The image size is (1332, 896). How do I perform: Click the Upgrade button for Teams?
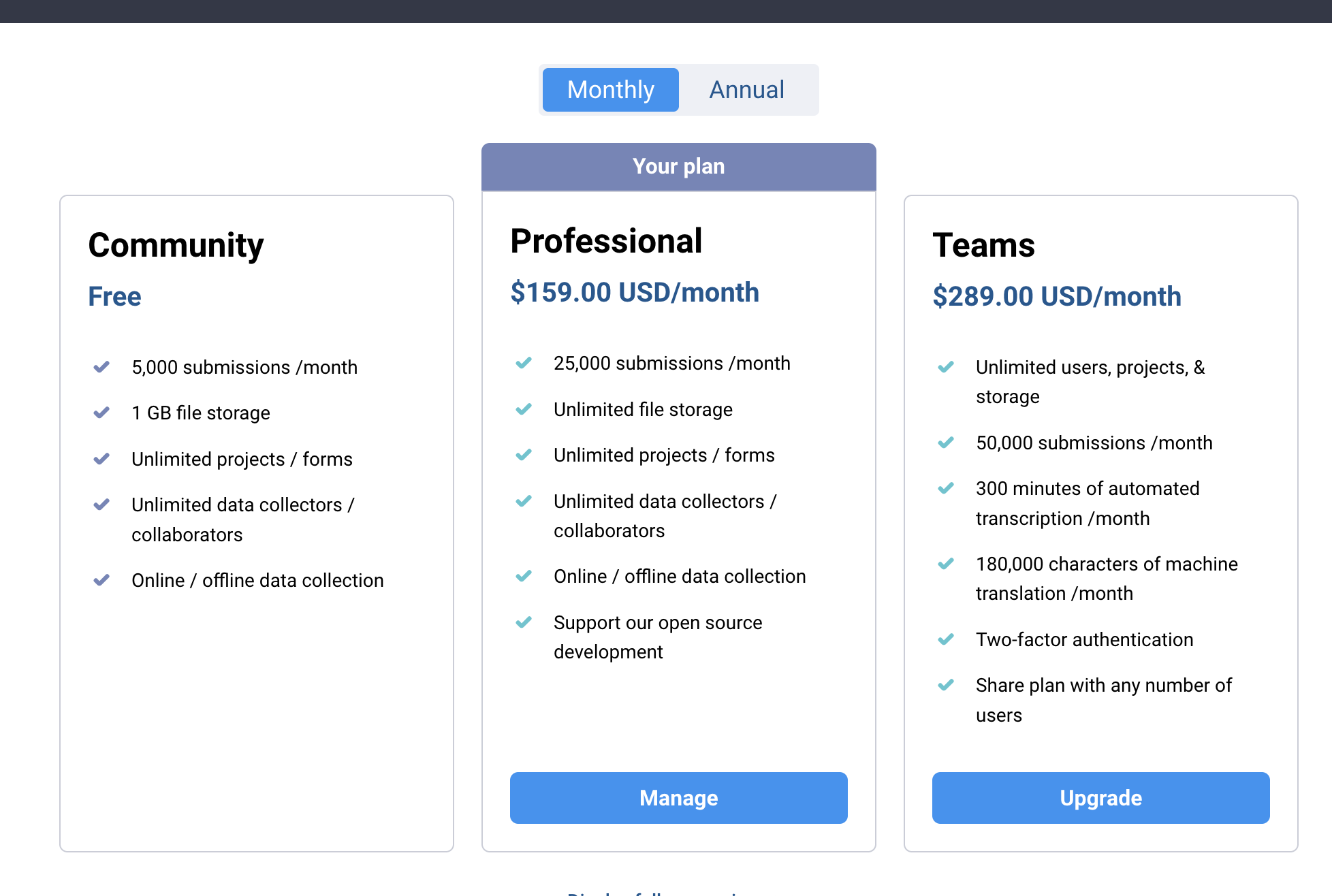pos(1100,798)
